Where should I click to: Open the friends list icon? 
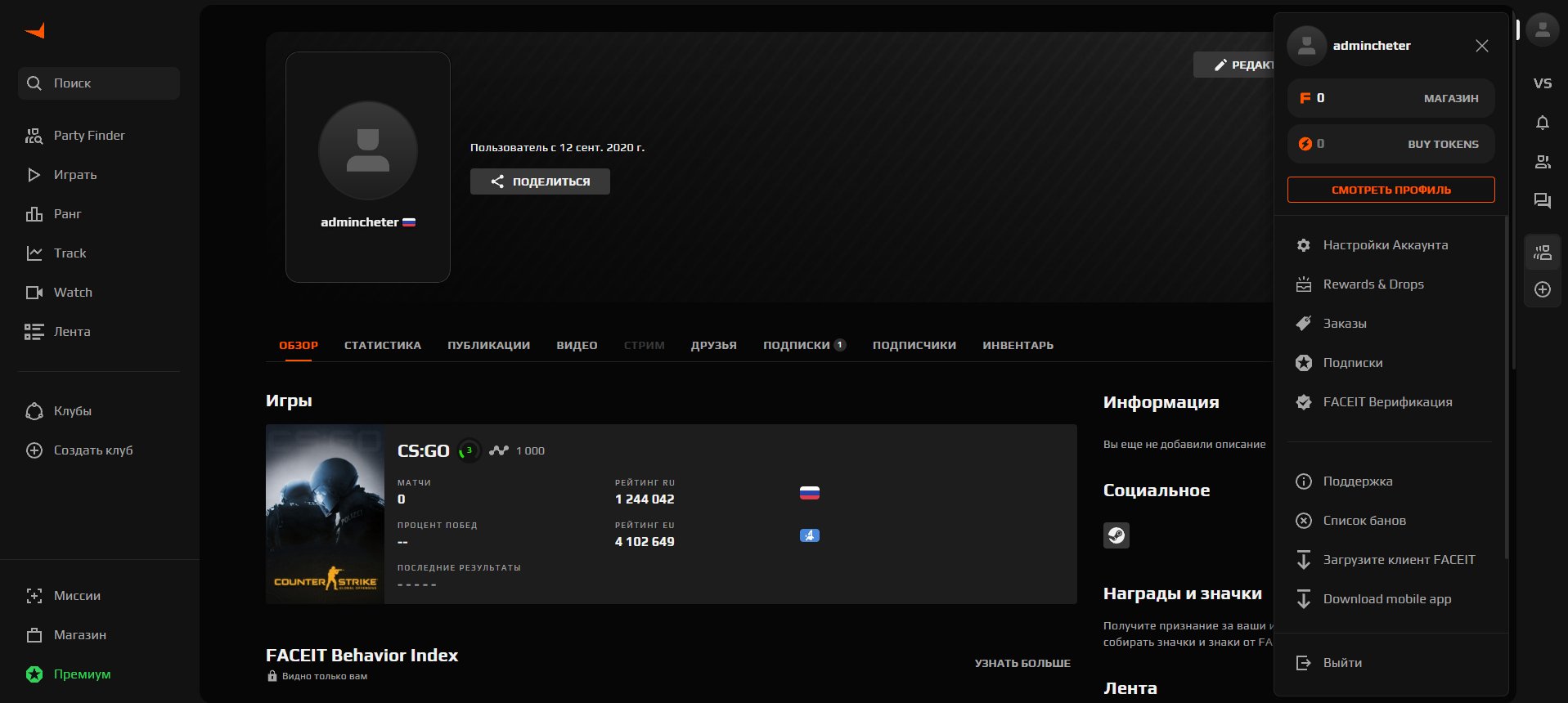pos(1542,162)
